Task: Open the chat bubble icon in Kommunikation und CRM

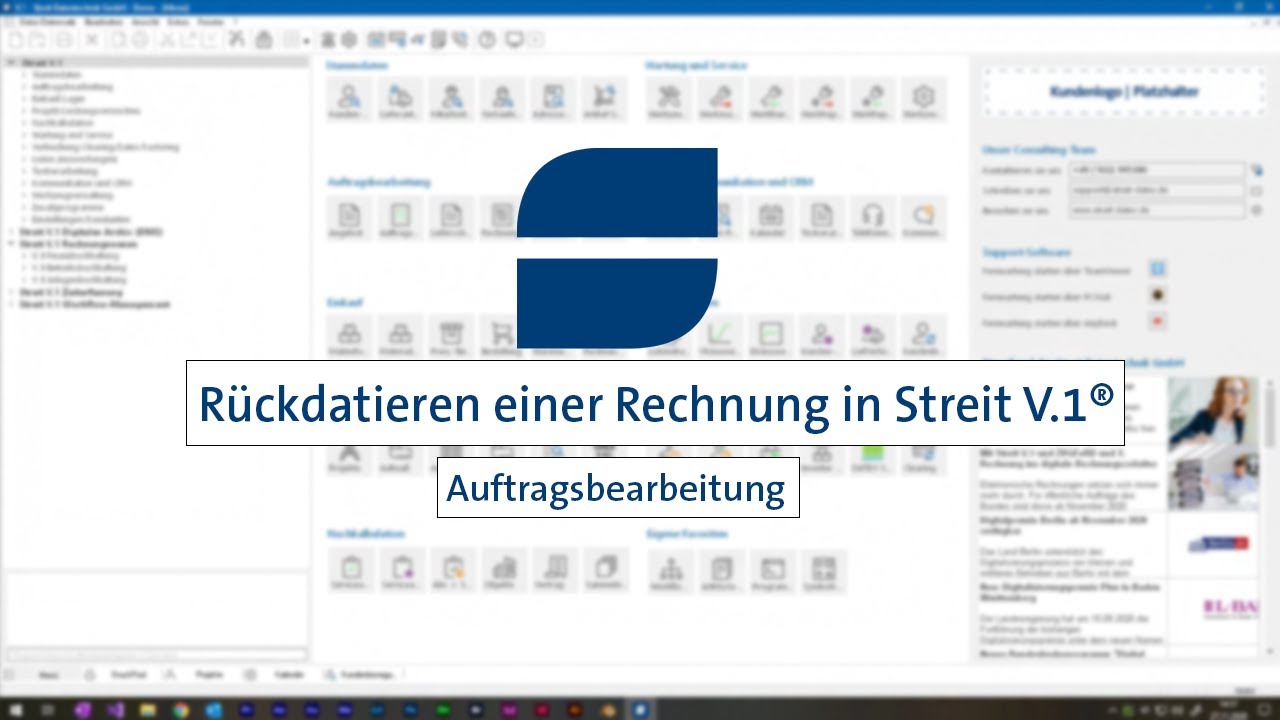Action: [923, 218]
